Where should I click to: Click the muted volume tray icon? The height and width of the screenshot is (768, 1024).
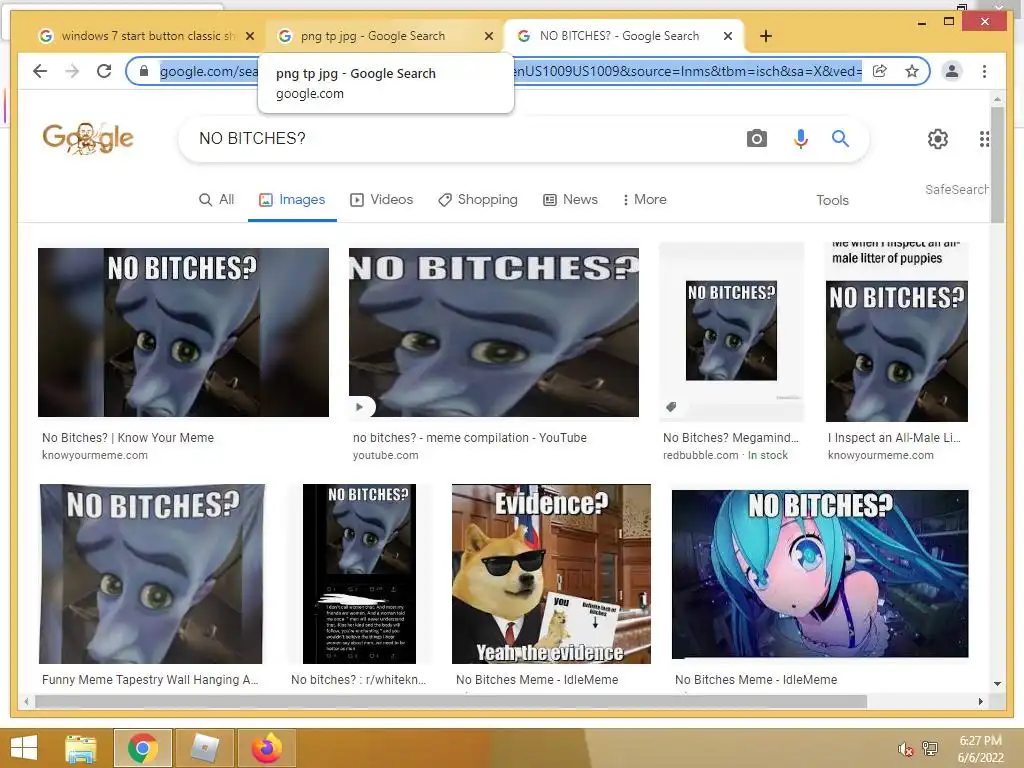(905, 749)
